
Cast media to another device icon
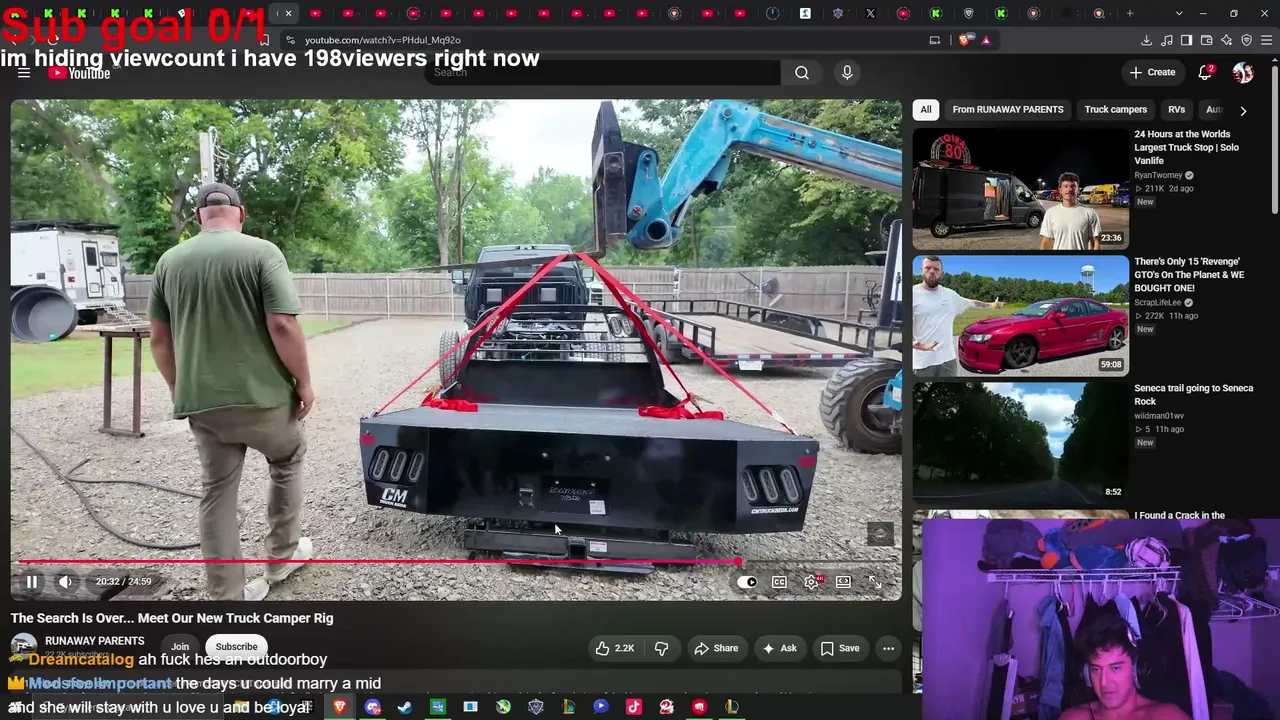(935, 40)
